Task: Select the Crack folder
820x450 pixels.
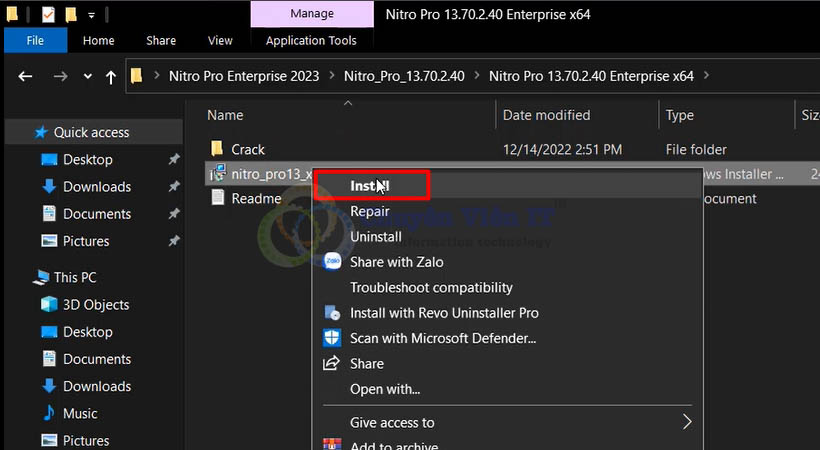Action: pyautogui.click(x=248, y=150)
